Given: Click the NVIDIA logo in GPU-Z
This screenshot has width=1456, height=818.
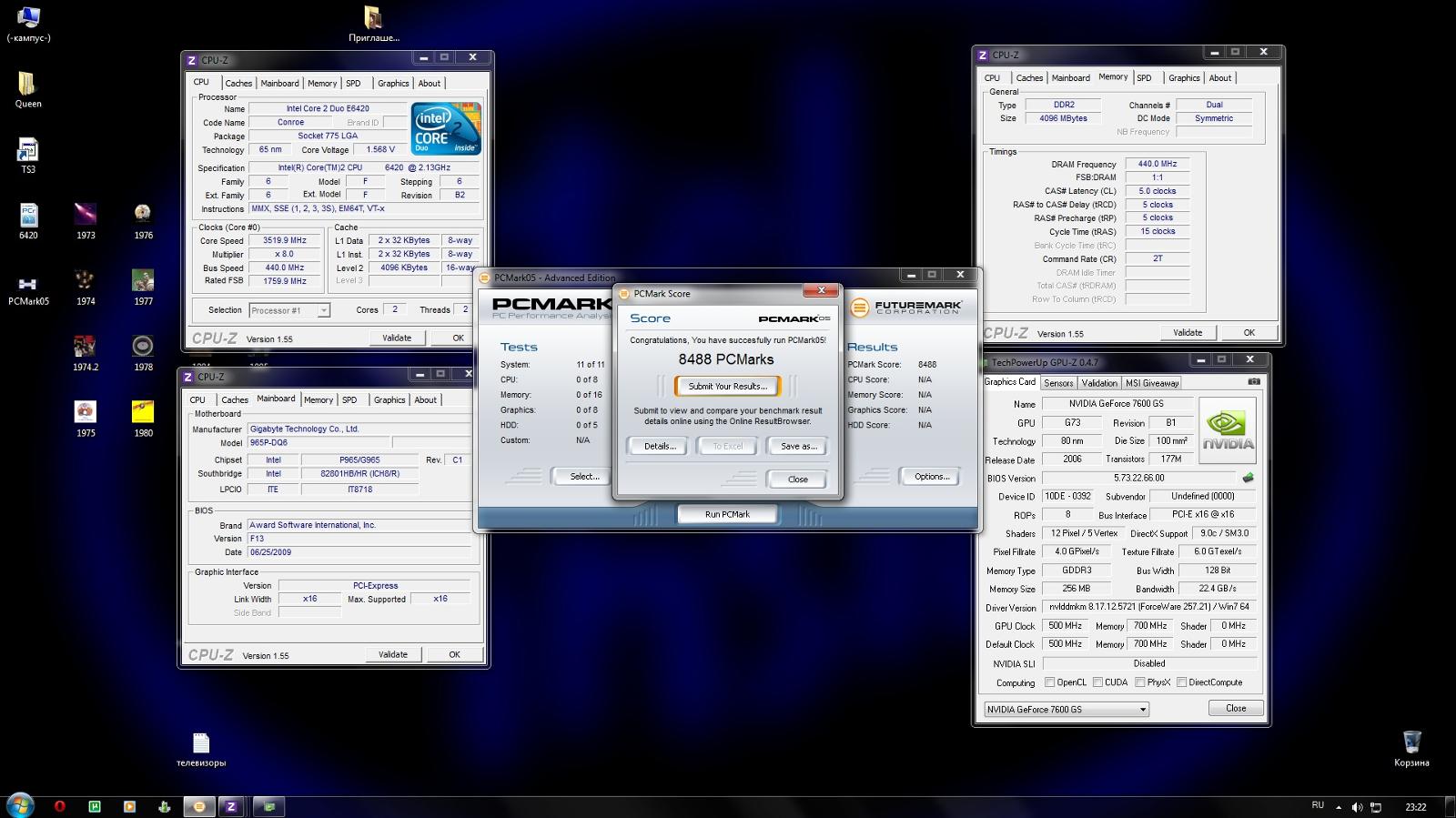Looking at the screenshot, I should click(x=1228, y=429).
